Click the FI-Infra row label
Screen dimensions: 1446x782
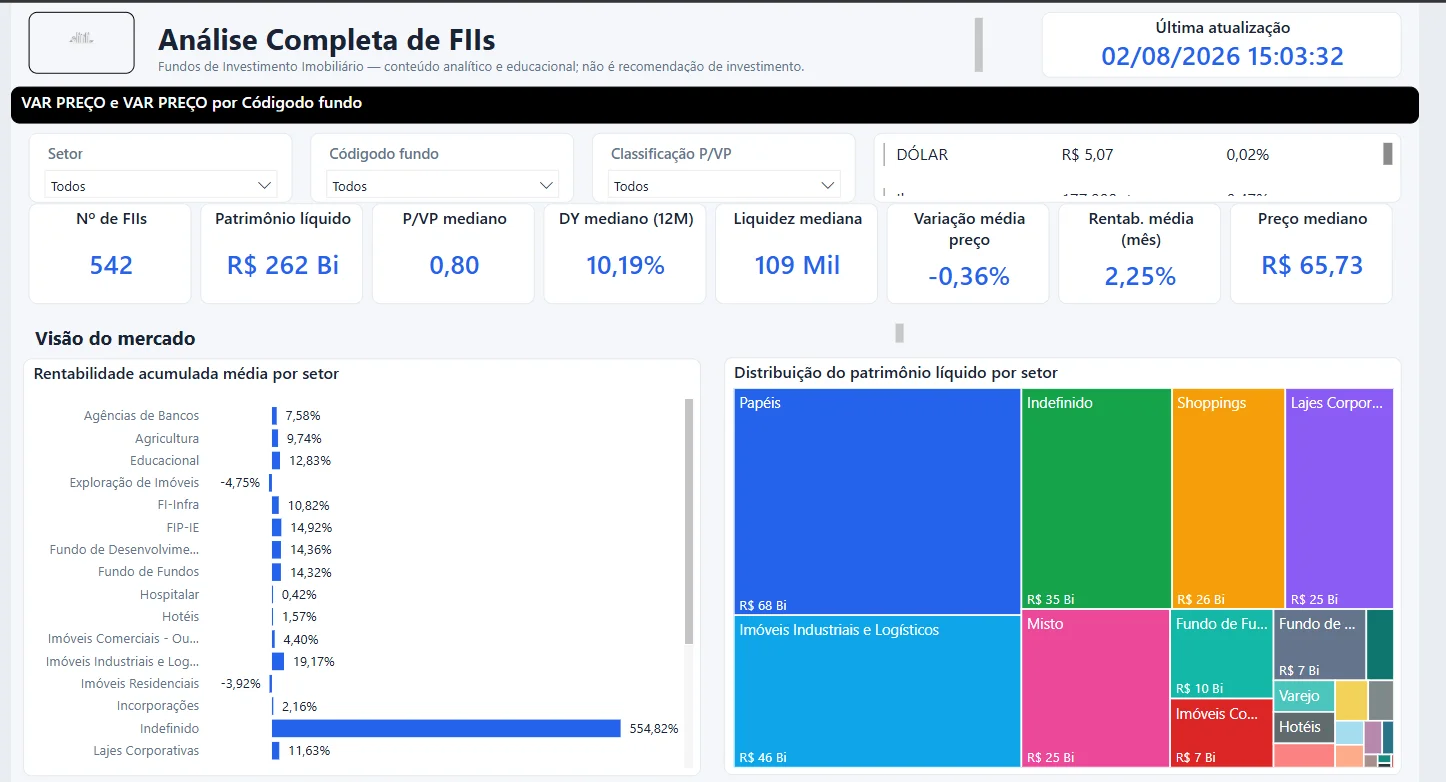[x=180, y=505]
